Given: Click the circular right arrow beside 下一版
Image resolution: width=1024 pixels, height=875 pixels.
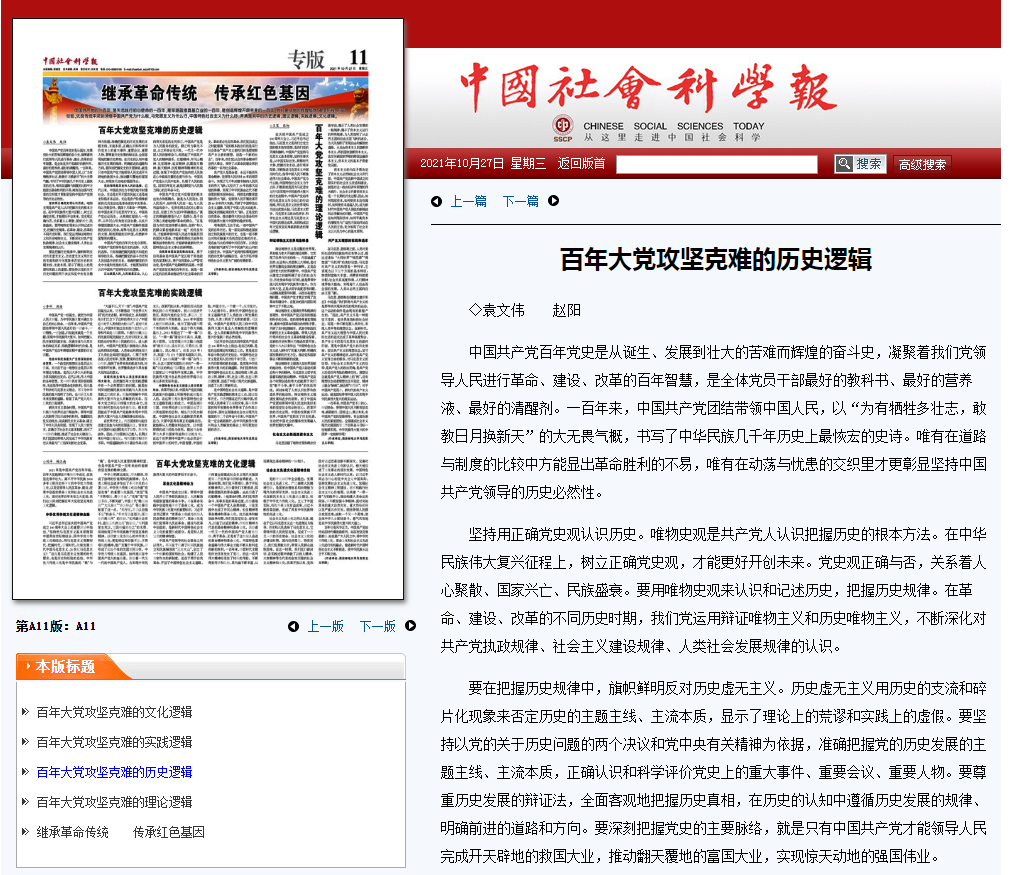Looking at the screenshot, I should coord(409,626).
